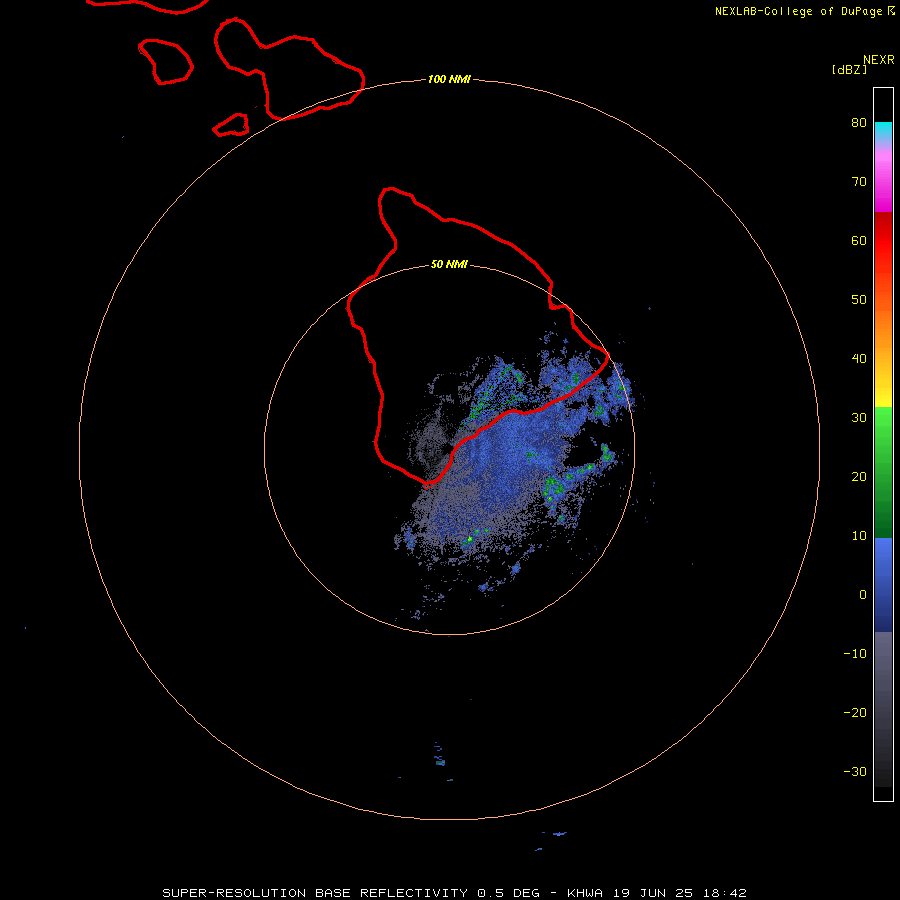Click the 30 value on the dBZ scale

pos(859,418)
